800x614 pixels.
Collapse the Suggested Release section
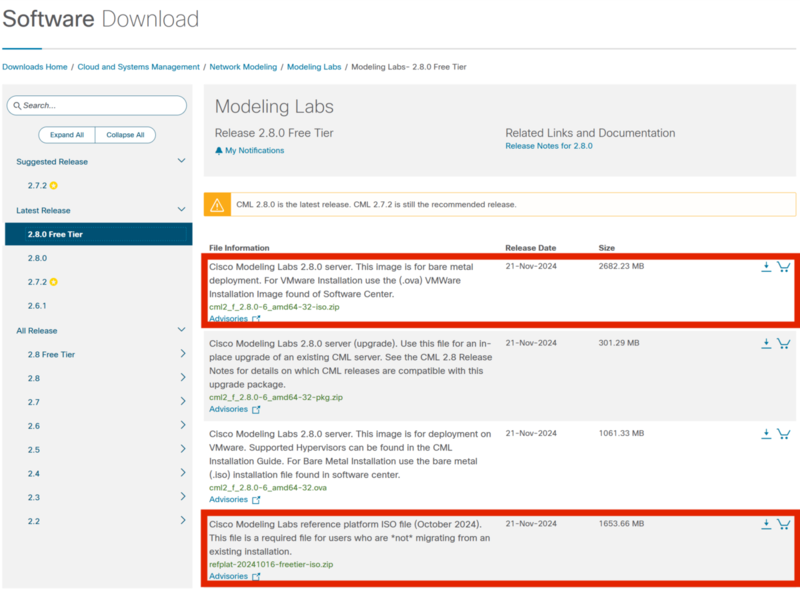coord(181,161)
